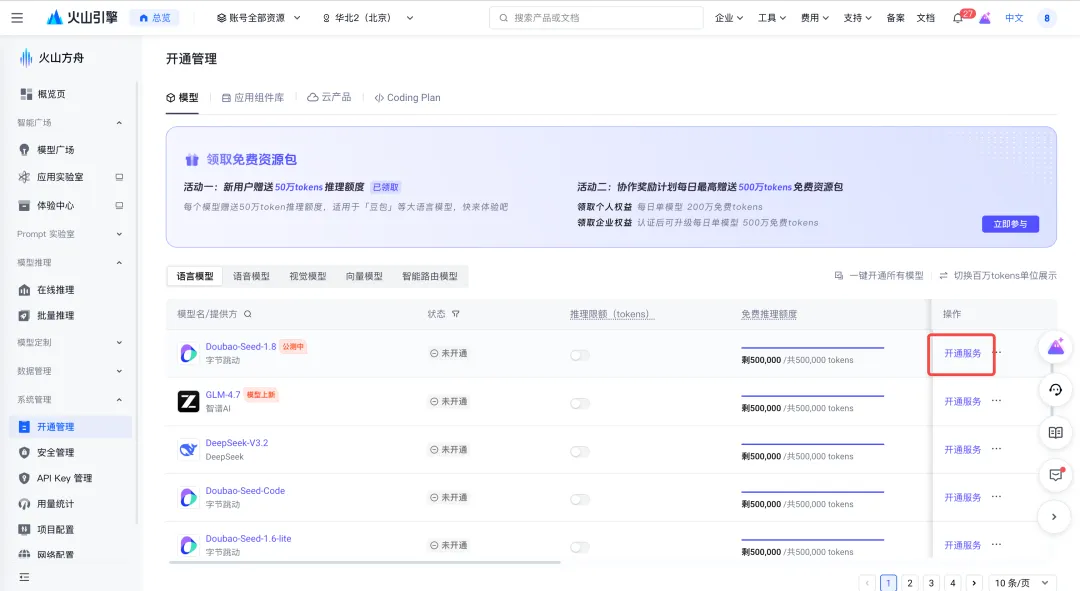Click the 立即参与 button
The width and height of the screenshot is (1080, 591).
coord(1010,224)
